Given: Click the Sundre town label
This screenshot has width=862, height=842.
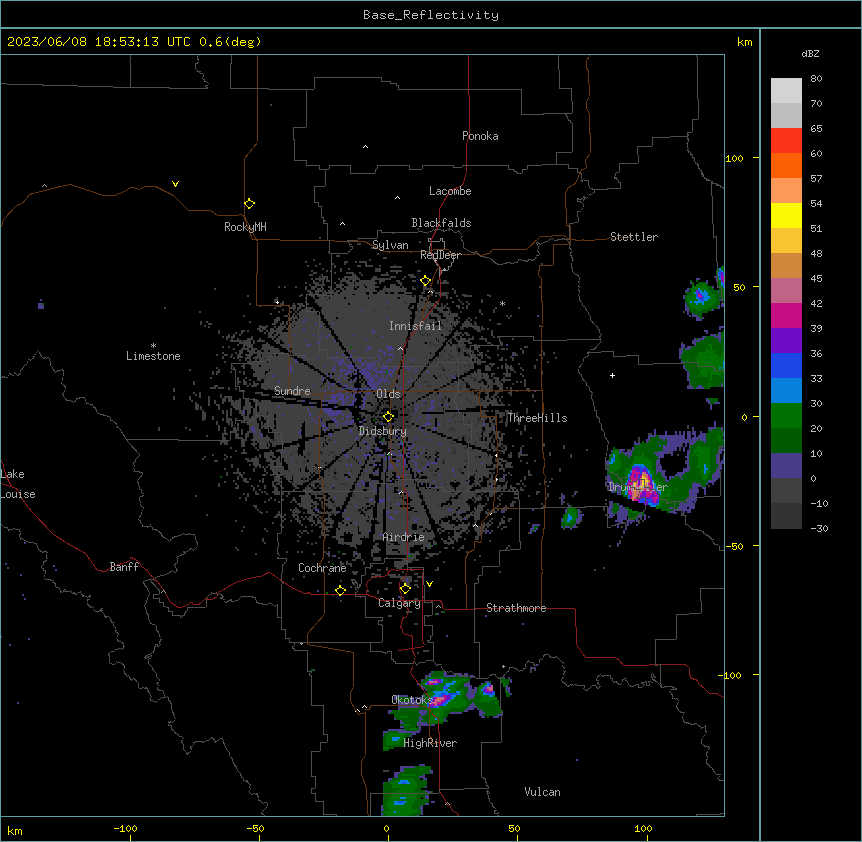Looking at the screenshot, I should 292,391.
